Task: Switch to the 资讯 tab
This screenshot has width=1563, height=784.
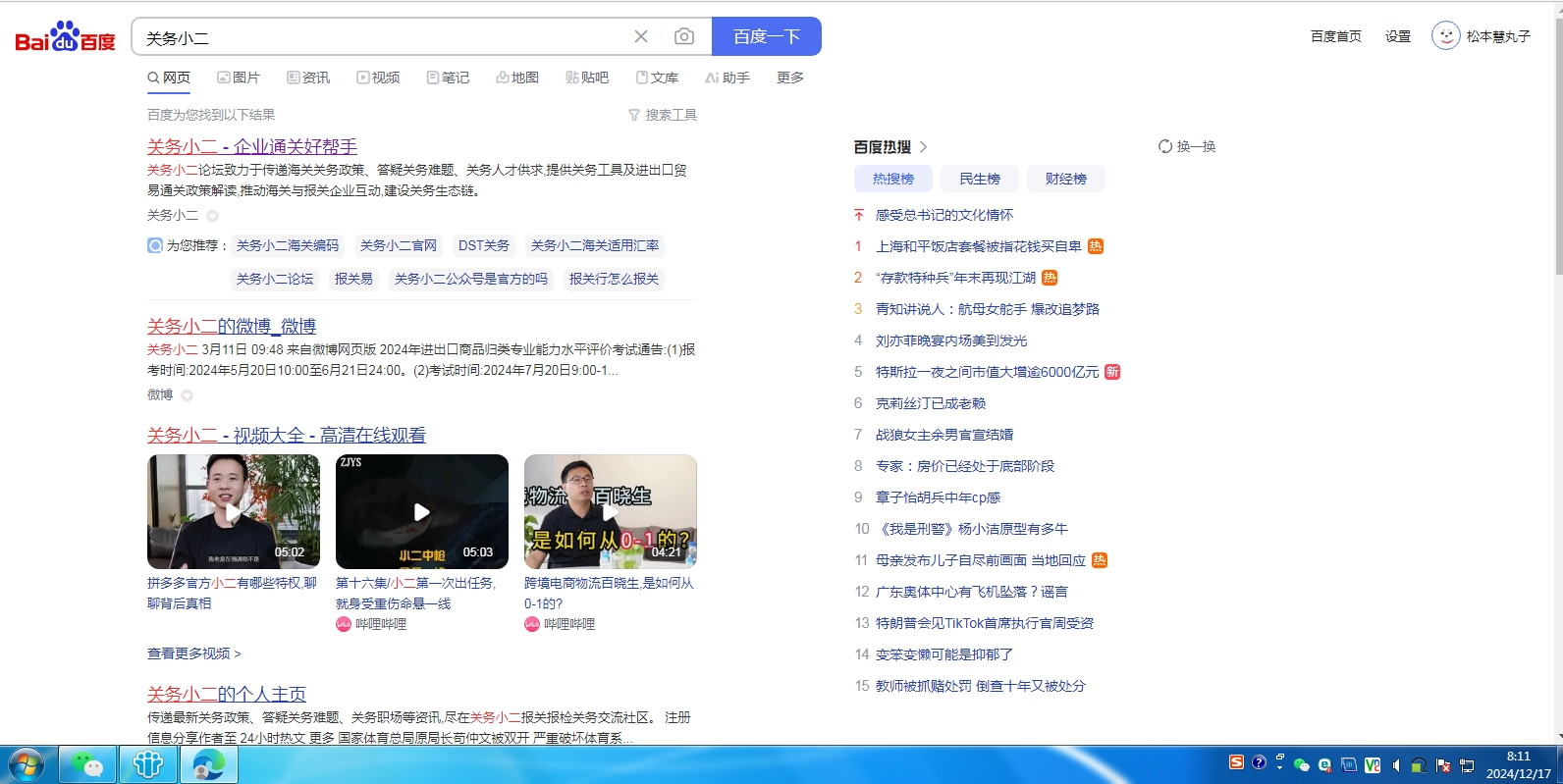Action: (308, 78)
